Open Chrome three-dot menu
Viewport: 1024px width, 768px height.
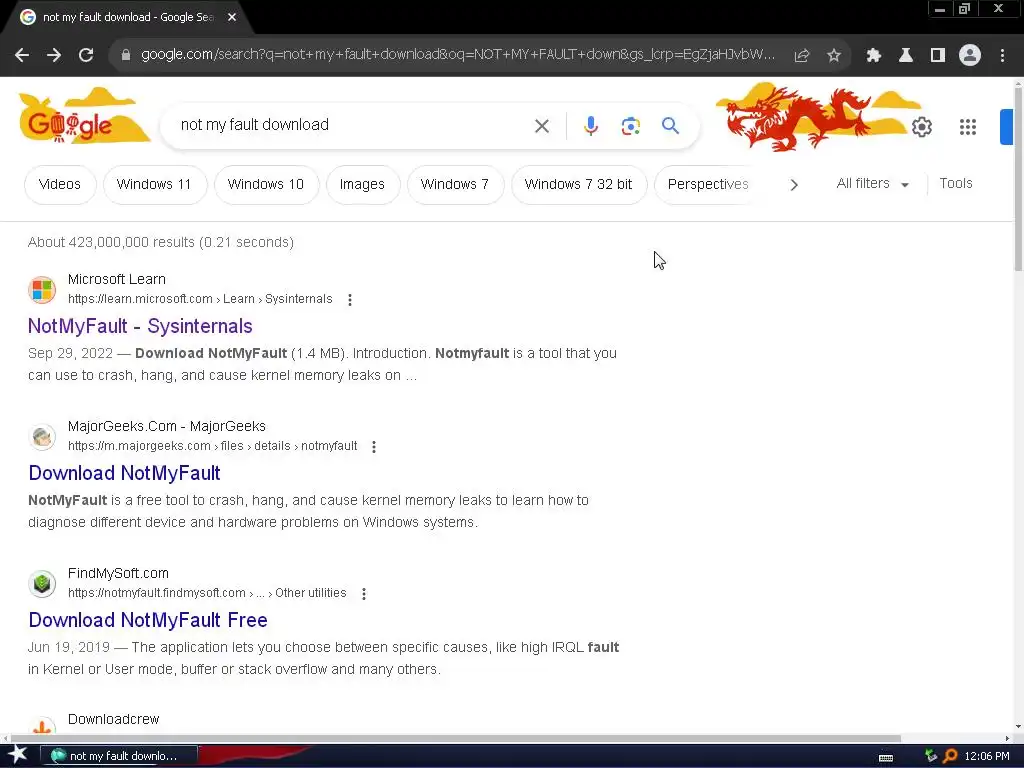[1002, 56]
